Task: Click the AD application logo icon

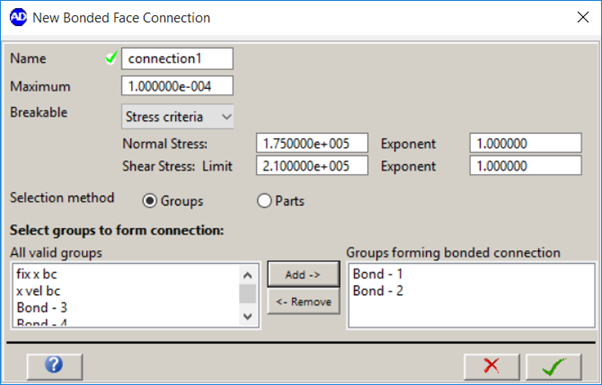Action: [x=18, y=17]
